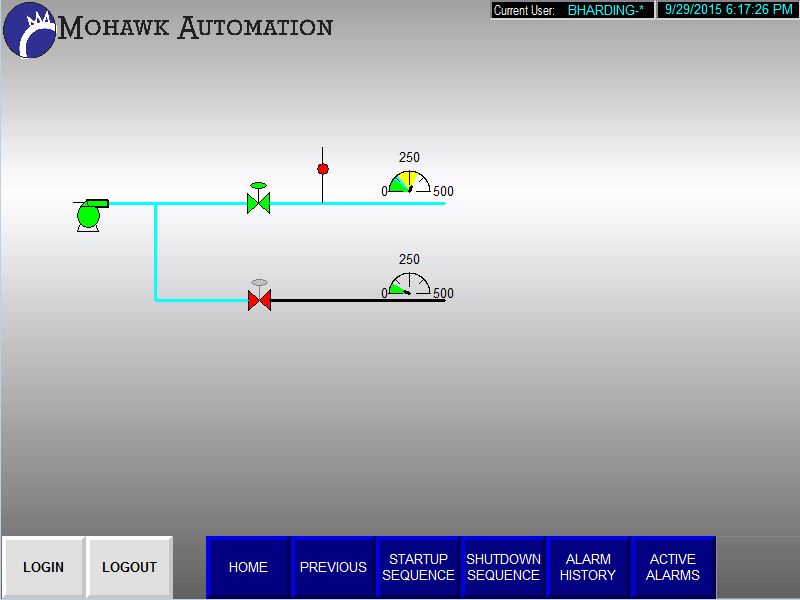800x600 pixels.
Task: Select the red closed valve on lower line
Action: click(x=259, y=295)
